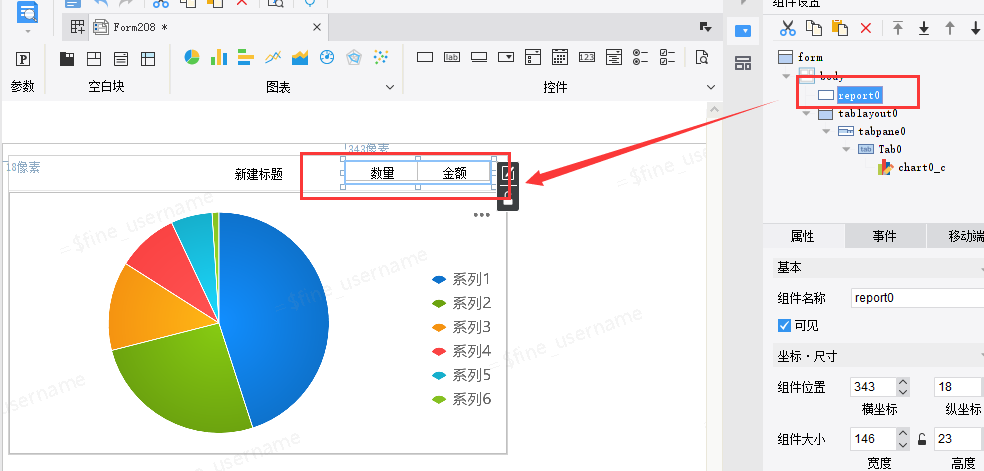Click the 金额 cell in report block
This screenshot has height=471, width=984.
[x=454, y=173]
